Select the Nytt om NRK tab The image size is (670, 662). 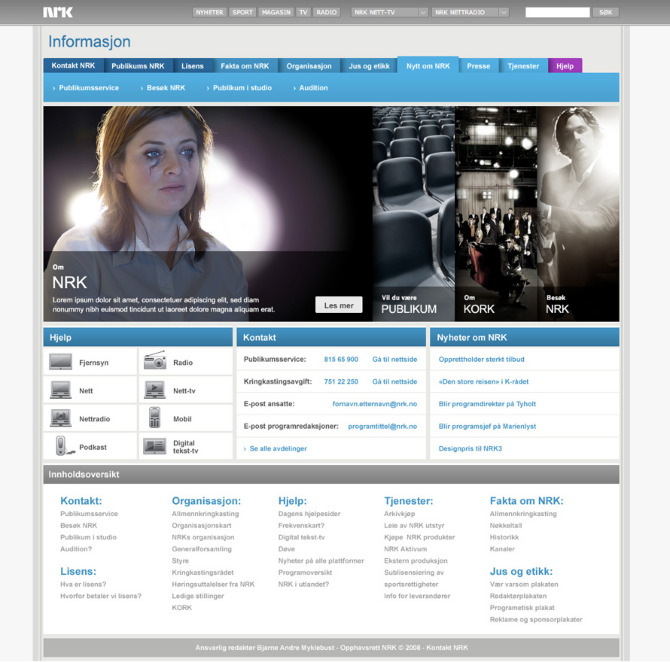point(428,65)
